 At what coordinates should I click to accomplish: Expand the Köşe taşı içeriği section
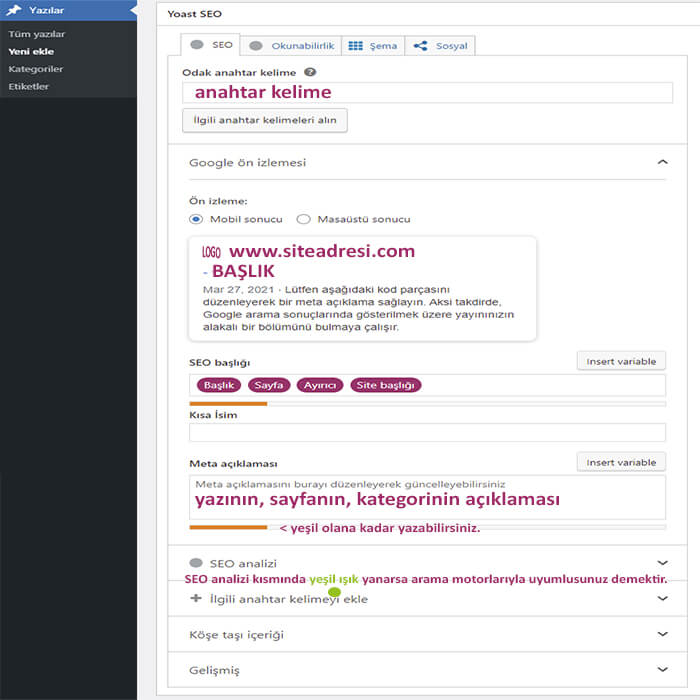point(662,634)
